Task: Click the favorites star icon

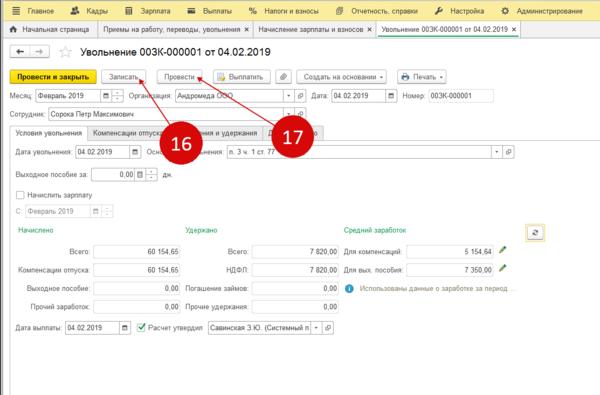Action: 65,52
